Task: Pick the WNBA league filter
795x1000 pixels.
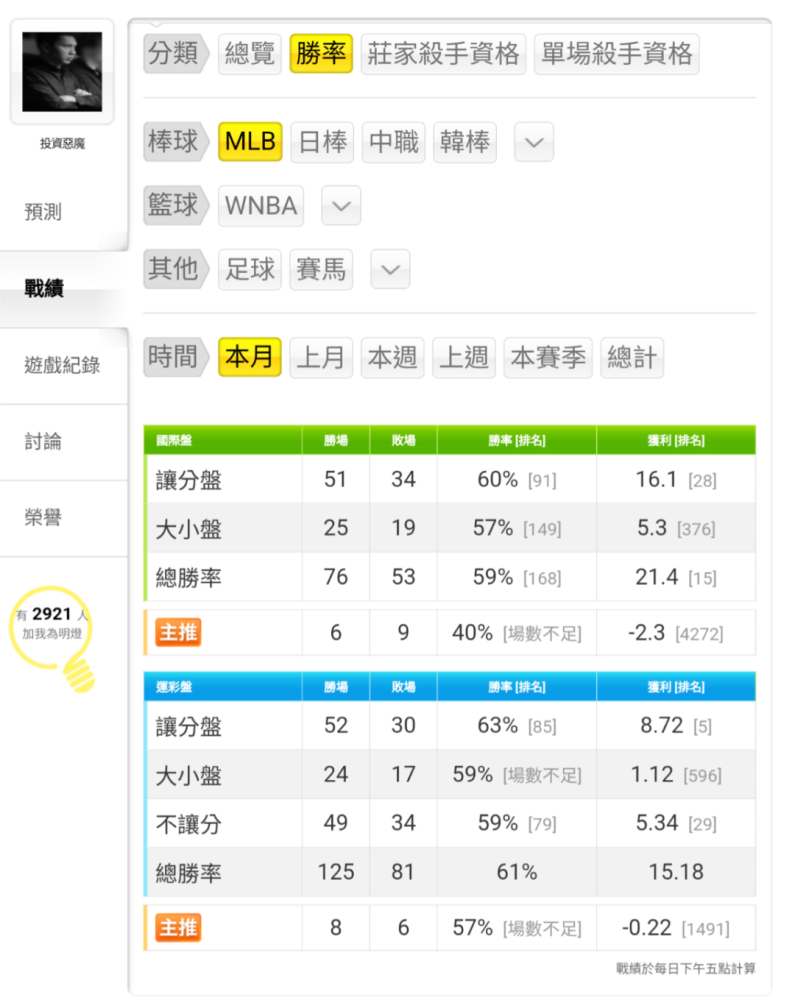Action: click(261, 206)
